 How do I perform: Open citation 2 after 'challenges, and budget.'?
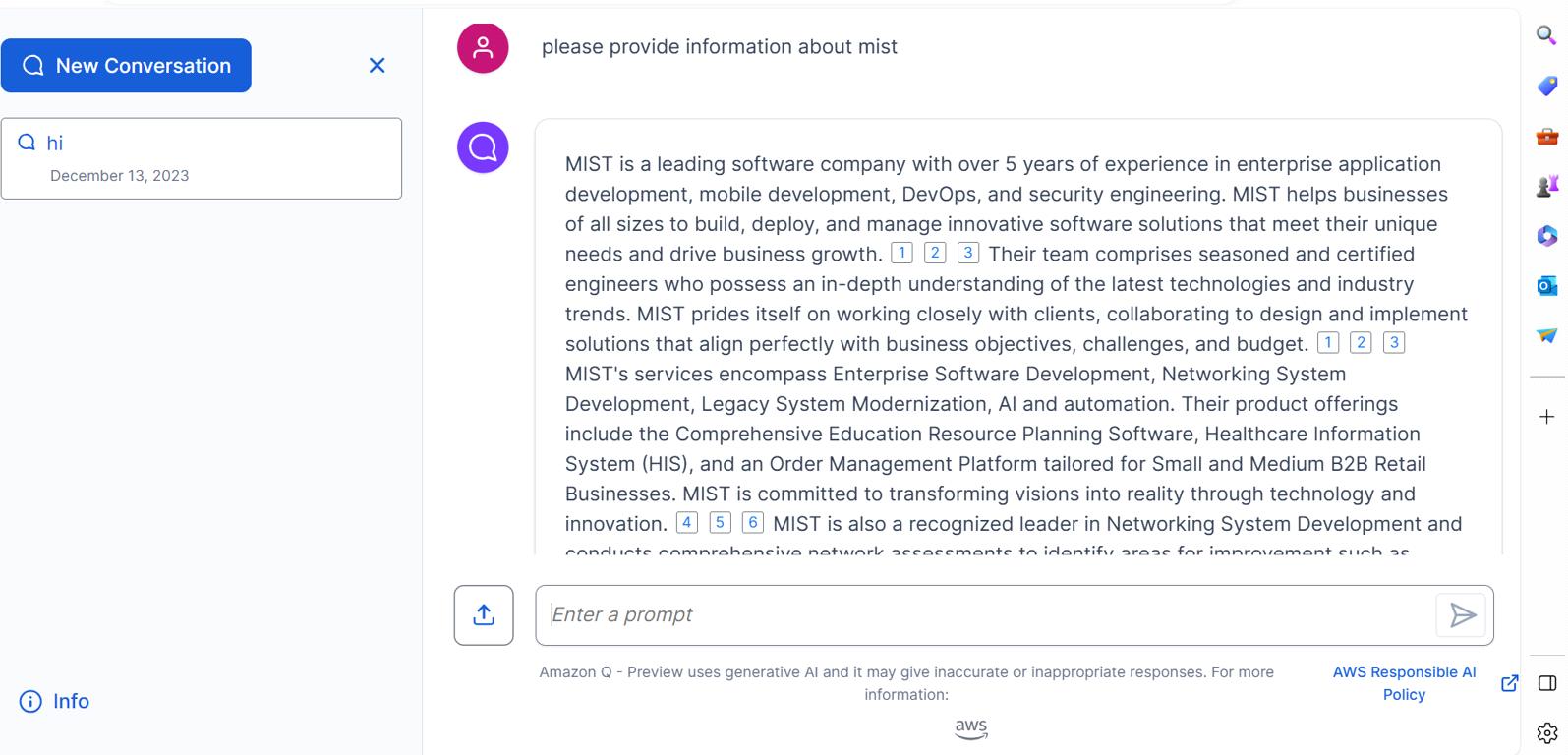pyautogui.click(x=1361, y=342)
